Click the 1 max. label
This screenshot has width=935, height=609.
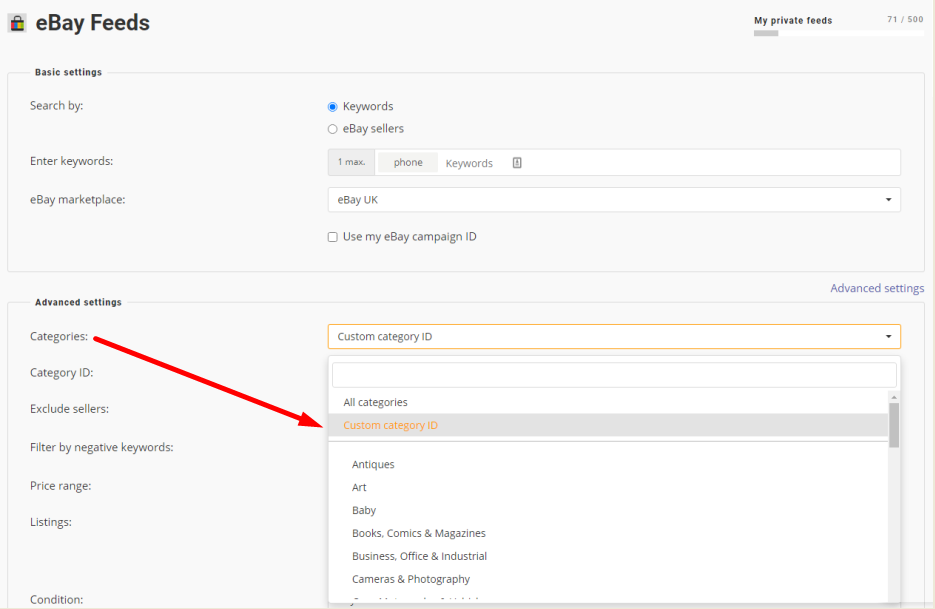coord(351,162)
